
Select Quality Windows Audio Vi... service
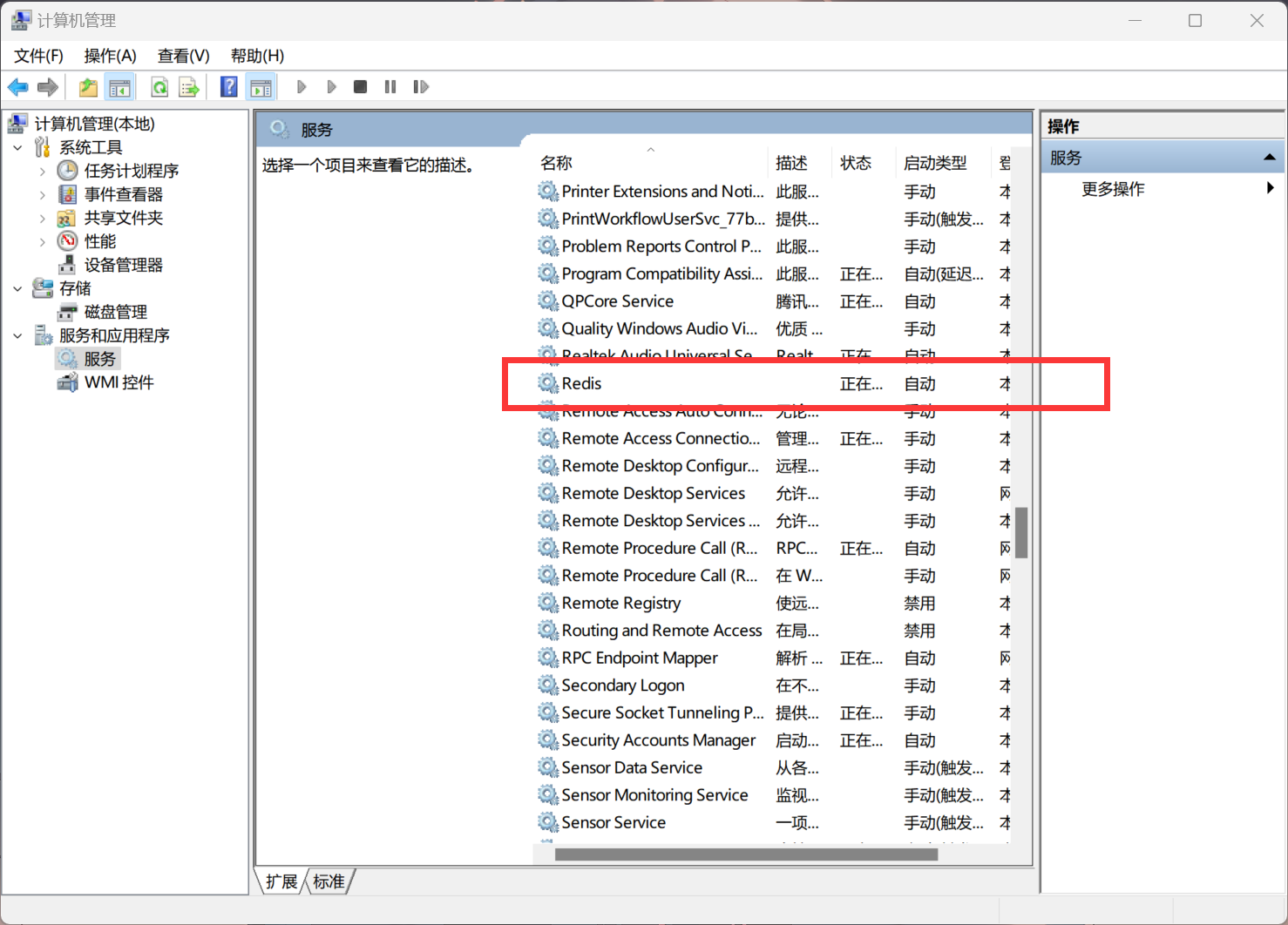(x=772, y=328)
